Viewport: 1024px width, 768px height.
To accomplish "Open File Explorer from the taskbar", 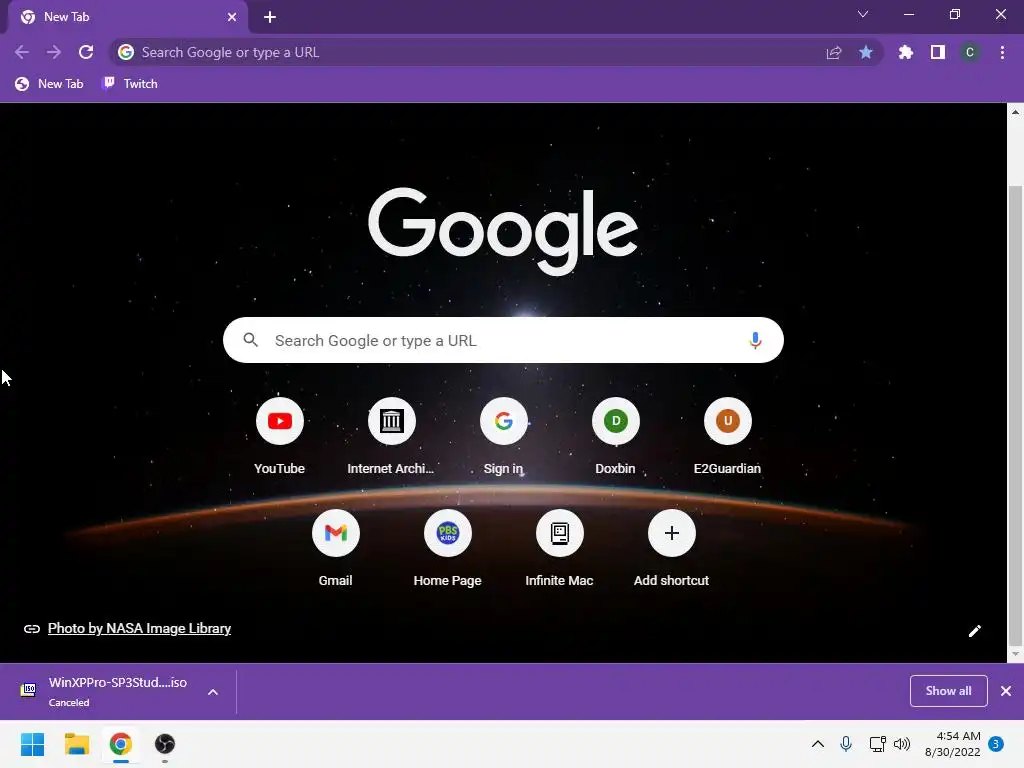I will click(76, 744).
